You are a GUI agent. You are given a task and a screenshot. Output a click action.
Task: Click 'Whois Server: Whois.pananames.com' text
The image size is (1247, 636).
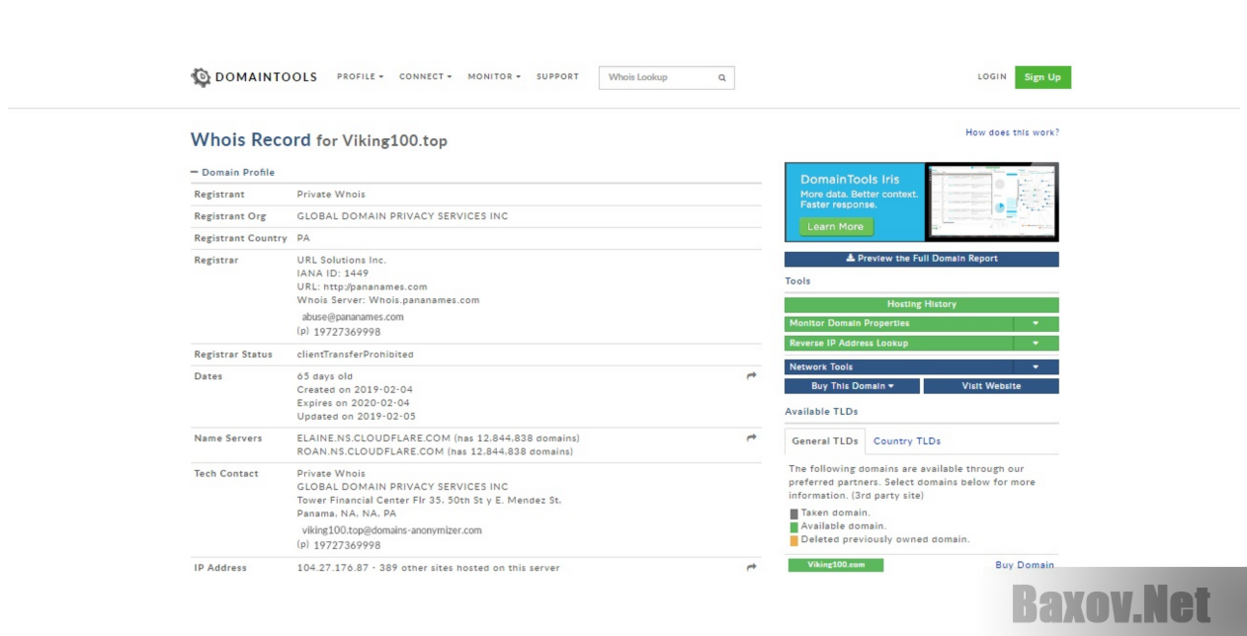(388, 300)
